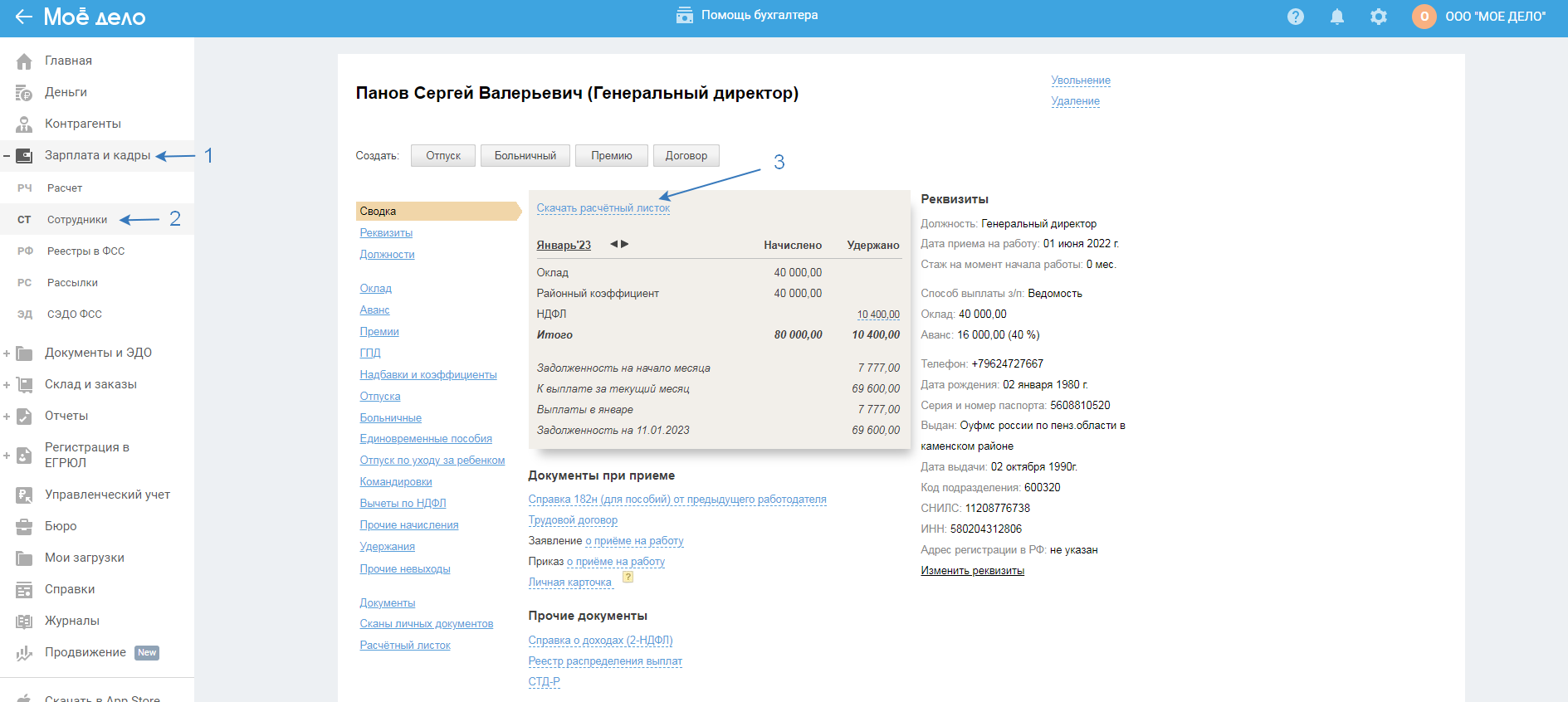Open the help question mark icon

click(x=1296, y=17)
